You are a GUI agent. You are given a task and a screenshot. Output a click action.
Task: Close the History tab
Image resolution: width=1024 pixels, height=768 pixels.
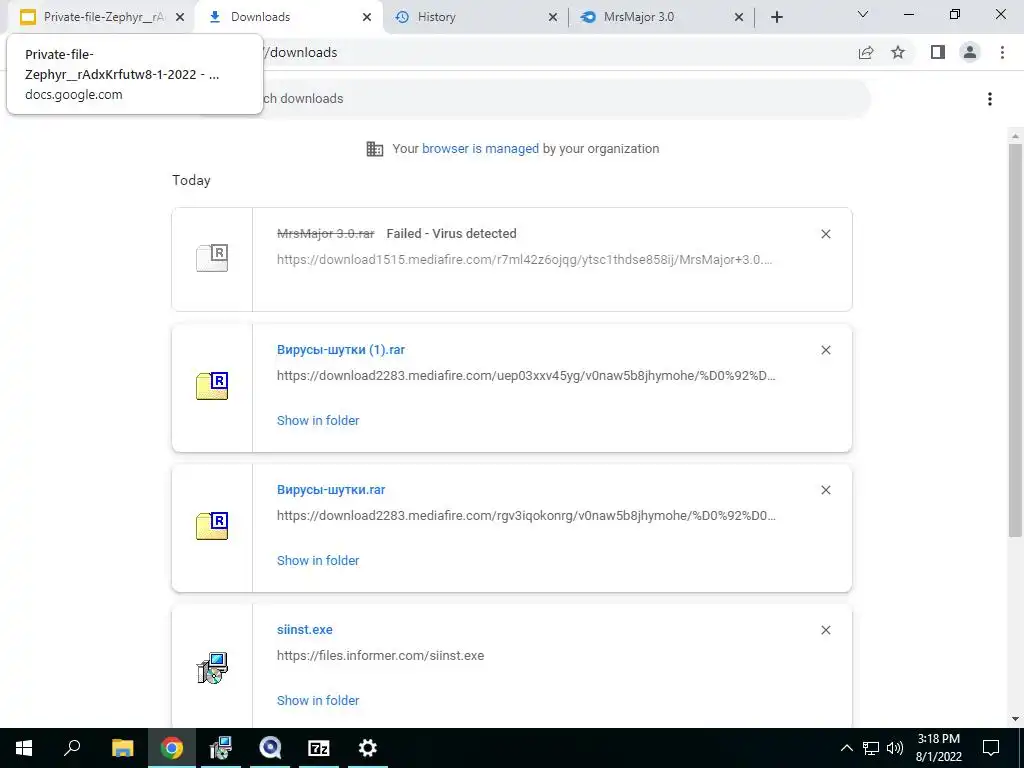552,17
